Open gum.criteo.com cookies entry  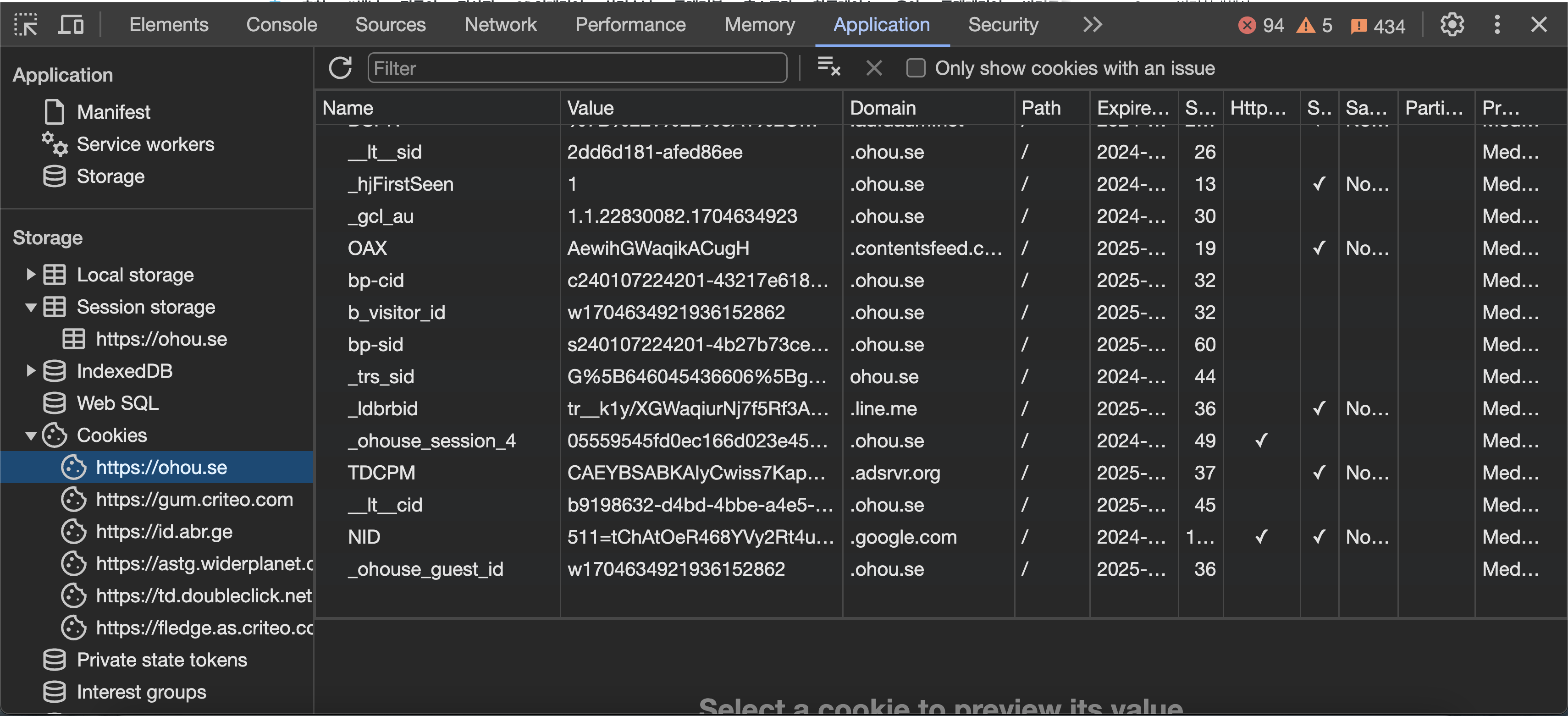pyautogui.click(x=194, y=500)
